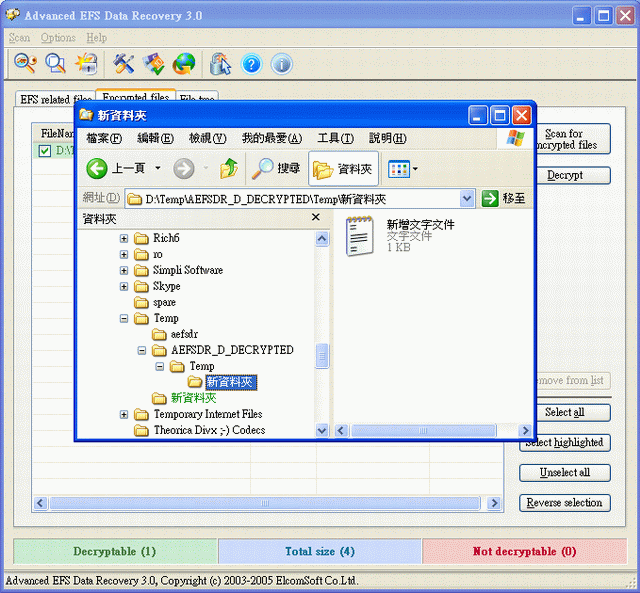
Task: Expand the Temporary Internet Files node
Action: (x=124, y=414)
